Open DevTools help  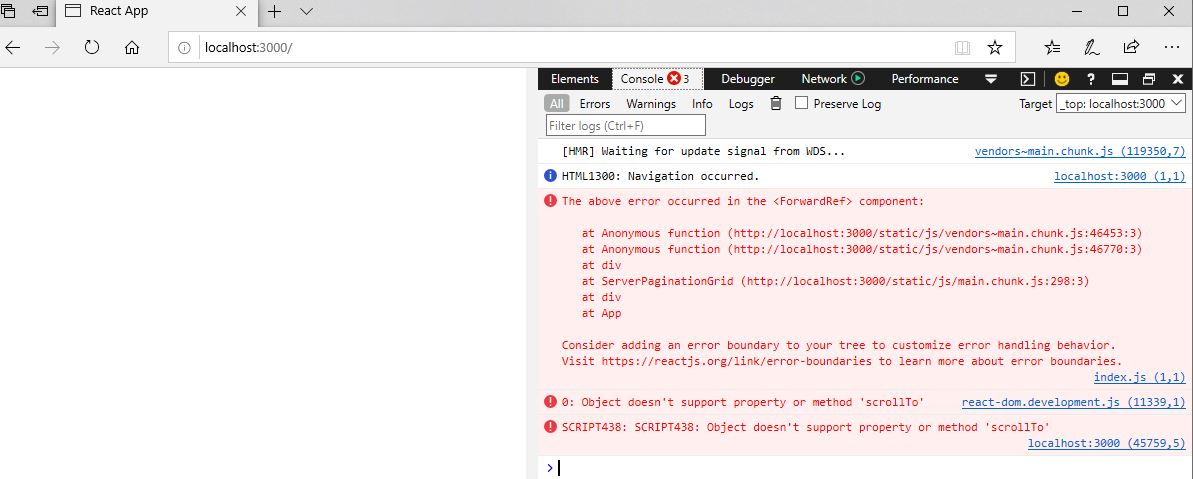coord(1091,78)
